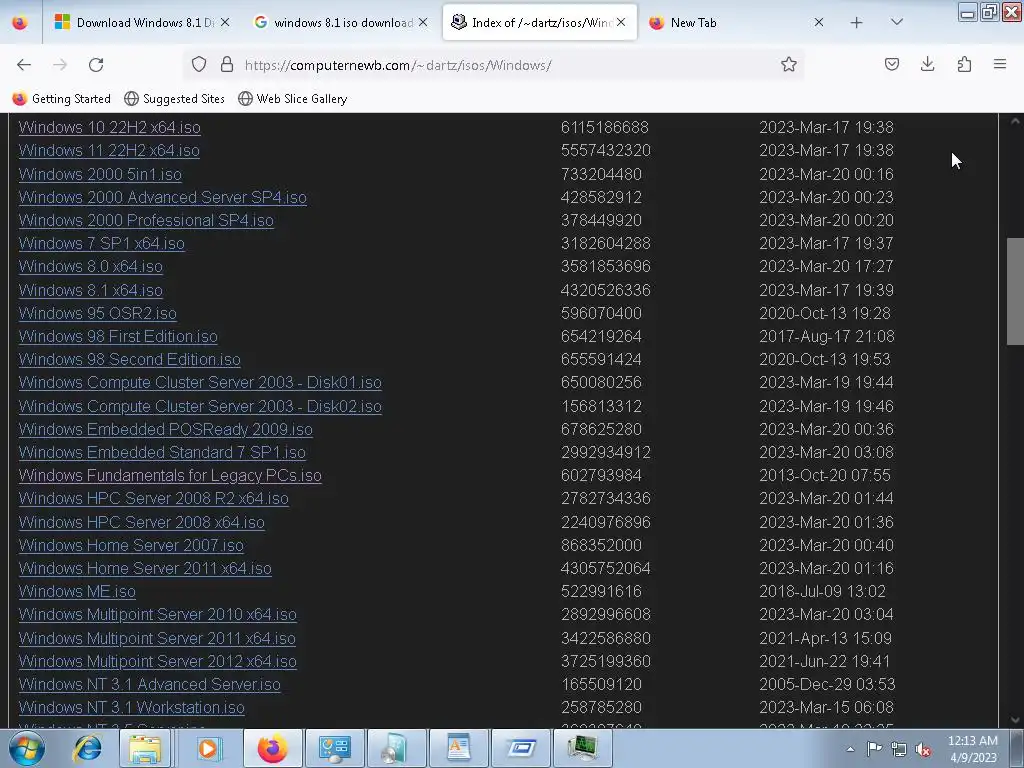This screenshot has width=1024, height=768.
Task: Open Suggested Sites bookmark
Action: click(x=174, y=99)
